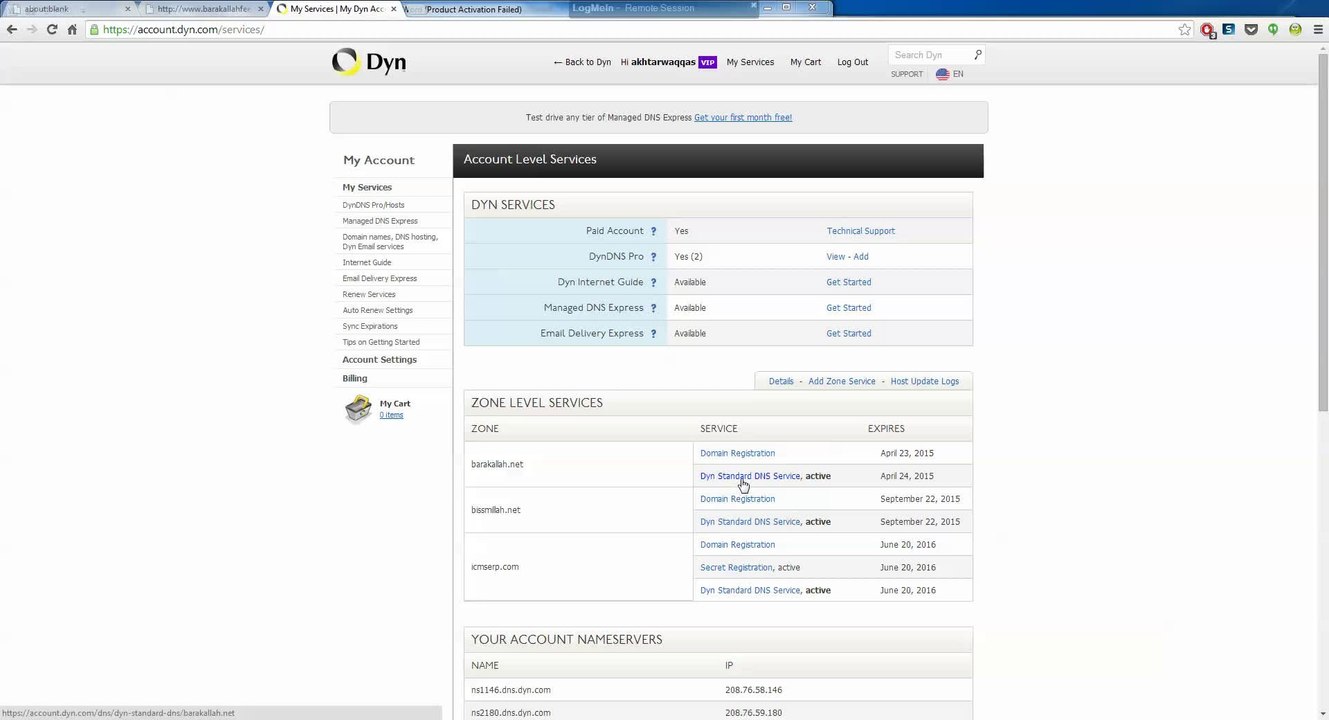Viewport: 1329px width, 720px height.
Task: Open the green smiley extension icon
Action: tap(1295, 30)
